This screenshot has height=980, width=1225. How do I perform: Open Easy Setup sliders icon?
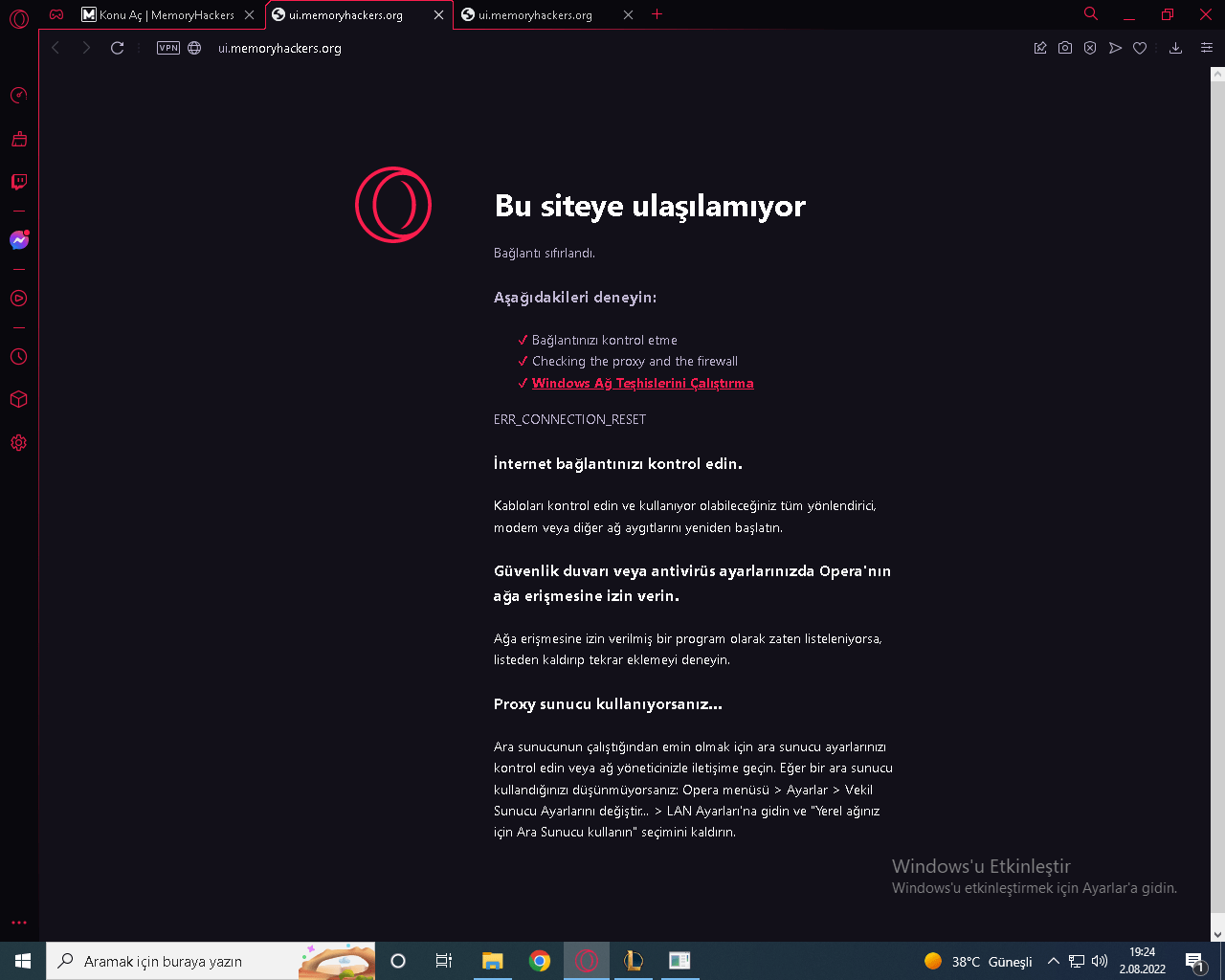(1207, 48)
